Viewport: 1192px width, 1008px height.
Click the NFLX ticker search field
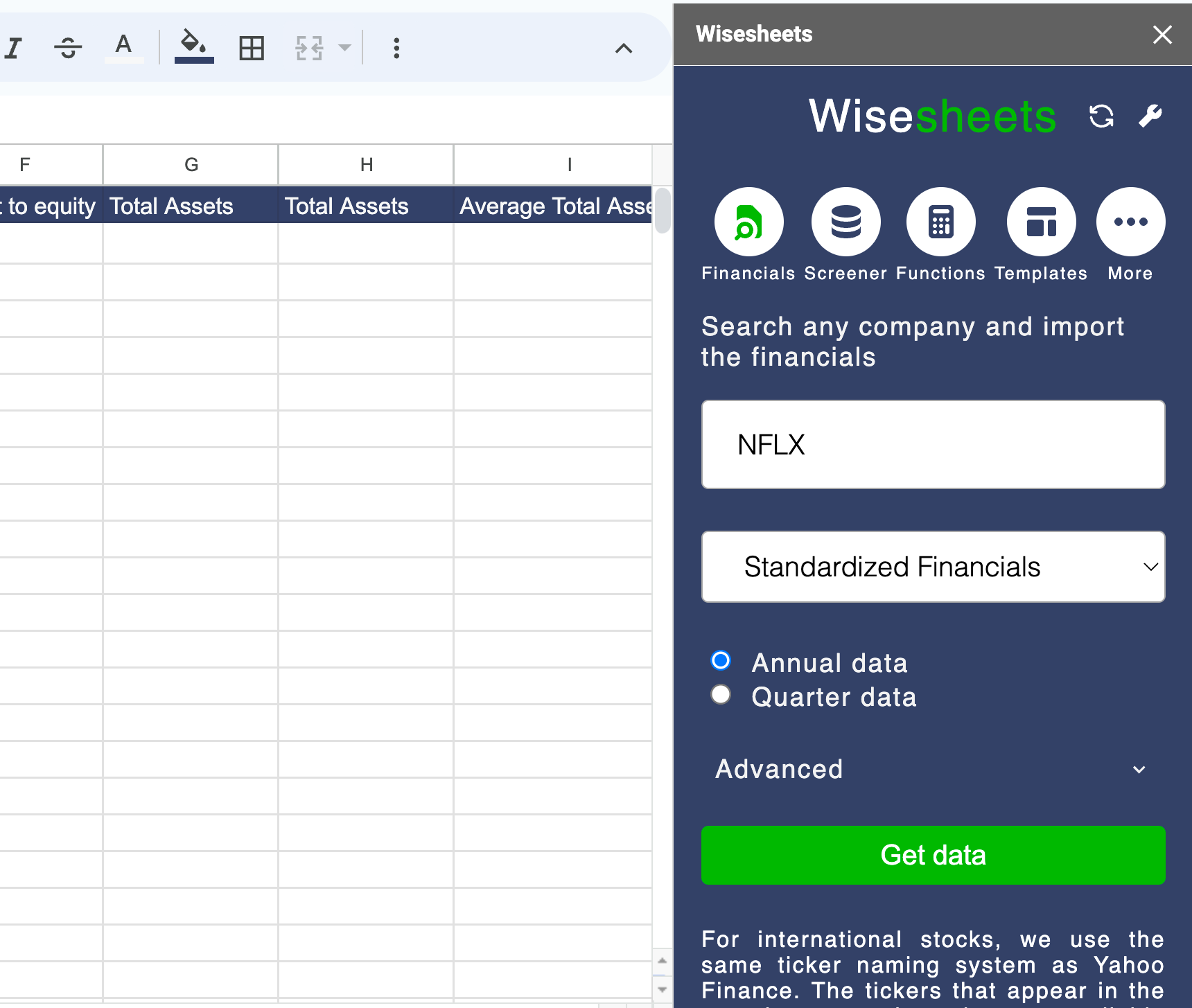tap(933, 445)
